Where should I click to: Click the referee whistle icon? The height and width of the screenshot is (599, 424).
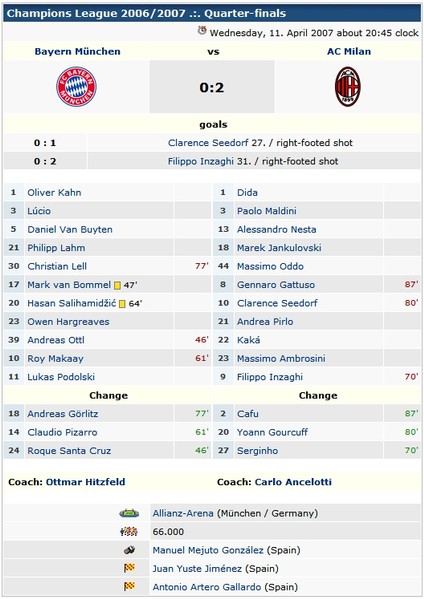point(129,550)
